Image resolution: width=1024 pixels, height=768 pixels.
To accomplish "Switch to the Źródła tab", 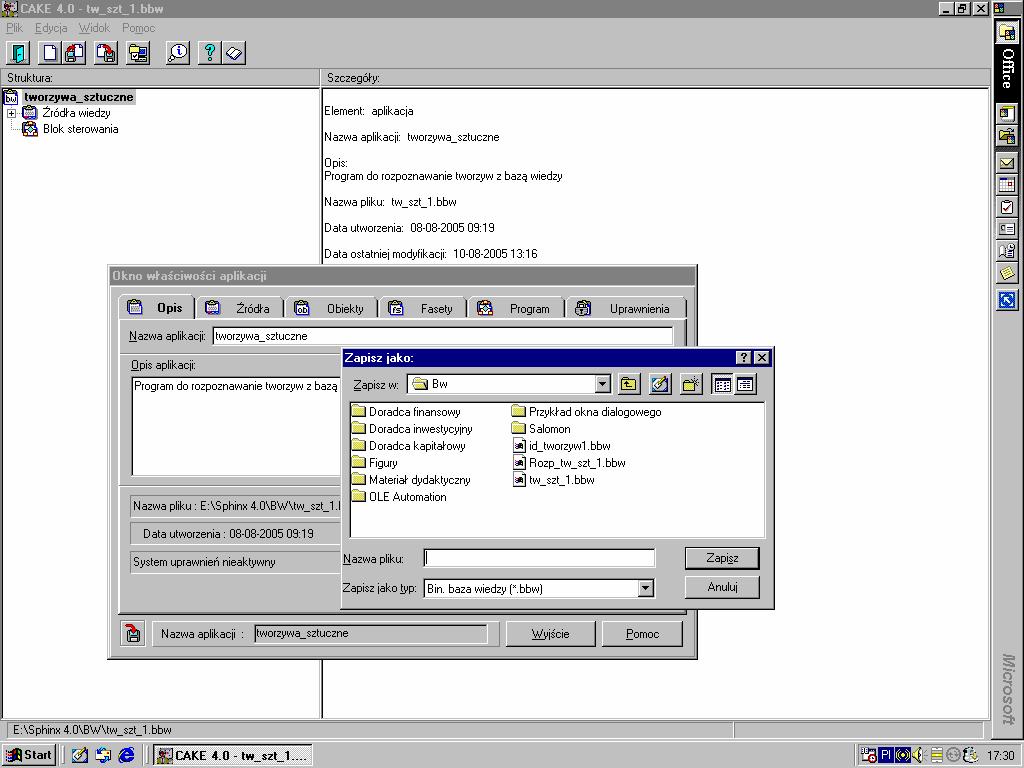I will coord(240,308).
